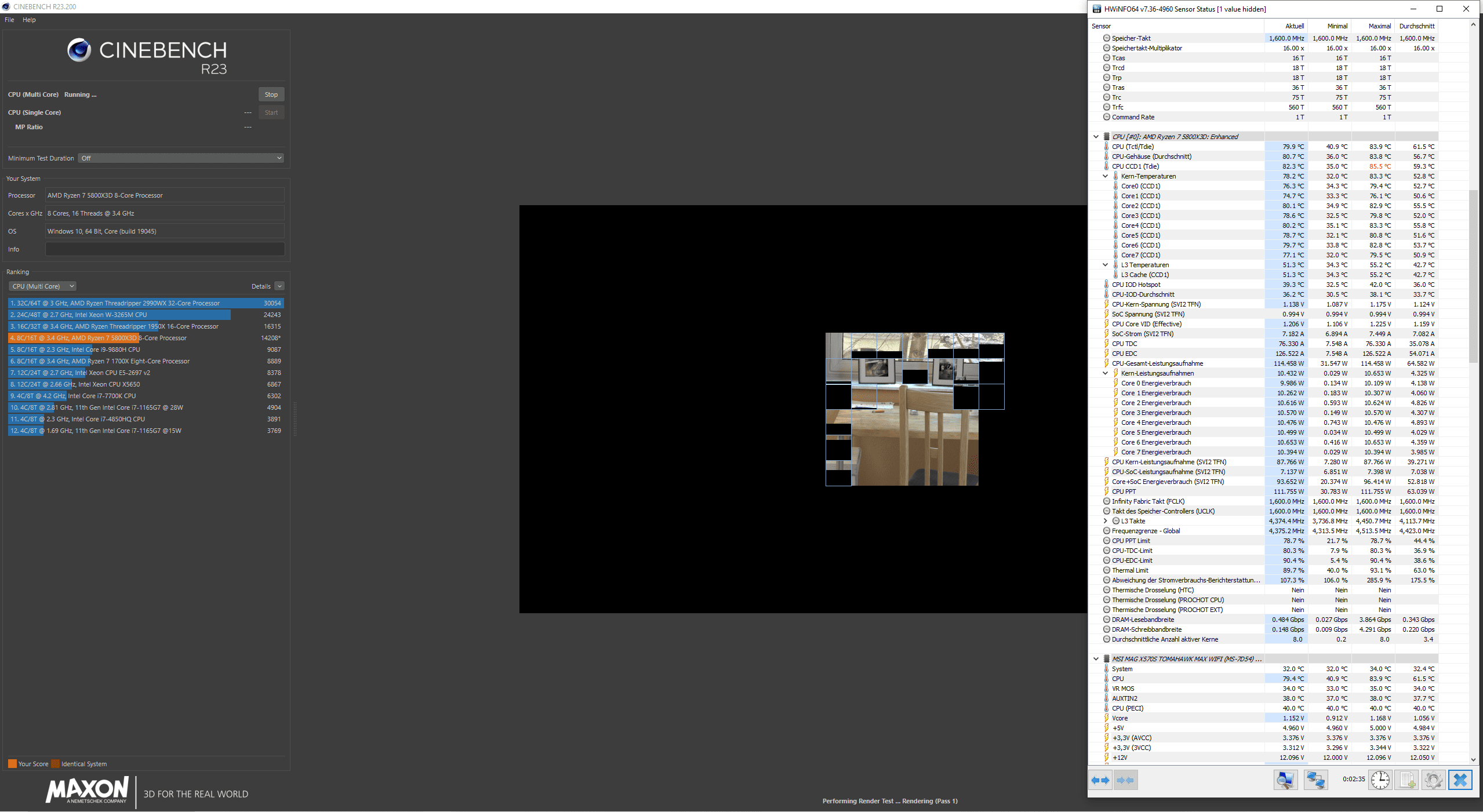Click circle icon beside Infinity Fabric Takt

click(1107, 501)
